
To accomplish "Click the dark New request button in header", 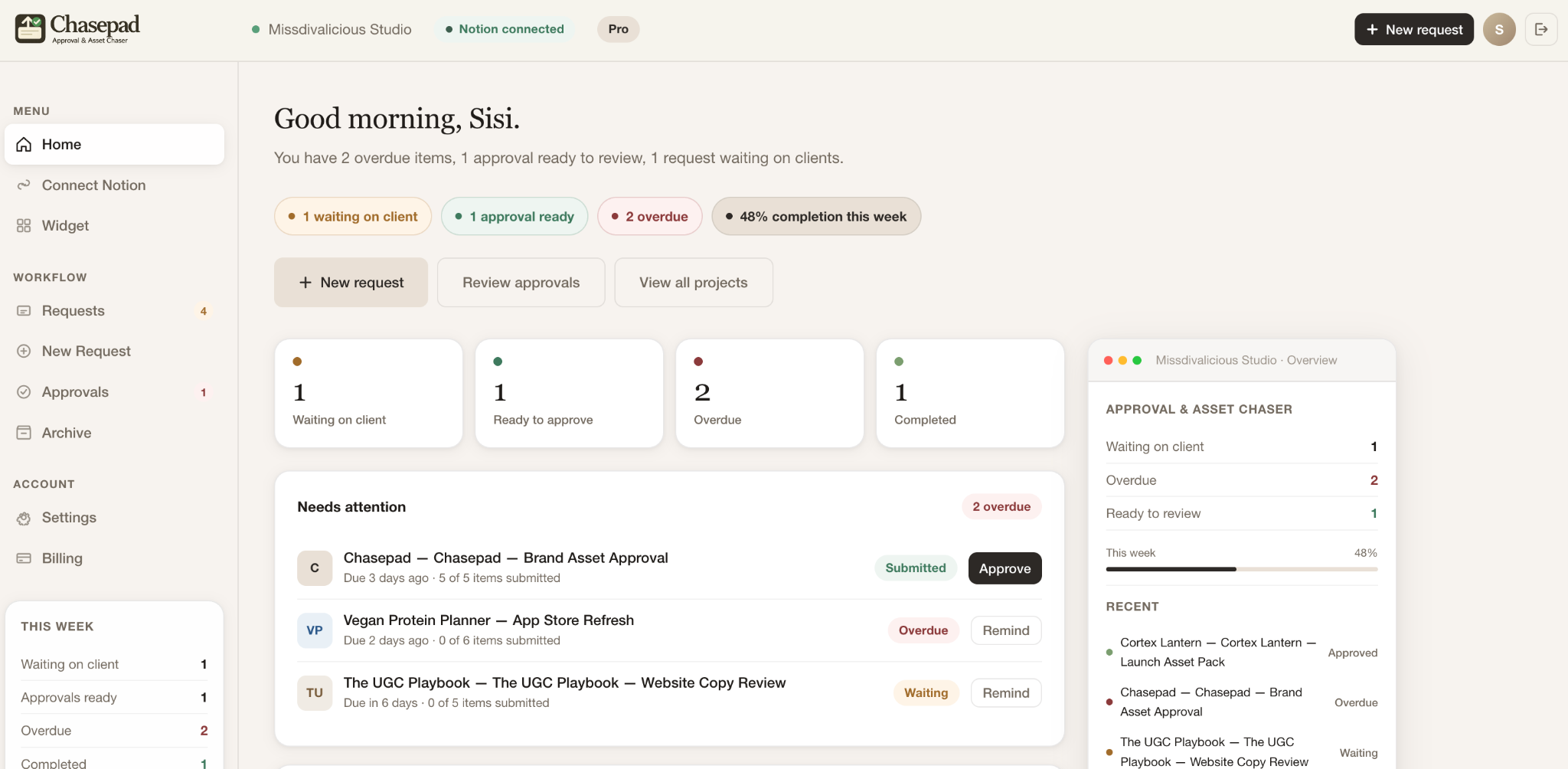I will point(1414,29).
